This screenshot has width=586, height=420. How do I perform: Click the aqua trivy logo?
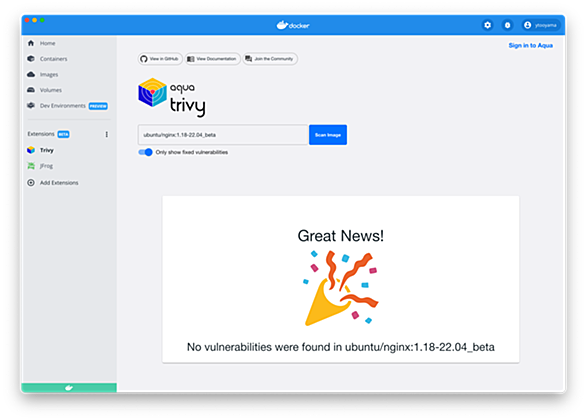pos(172,97)
